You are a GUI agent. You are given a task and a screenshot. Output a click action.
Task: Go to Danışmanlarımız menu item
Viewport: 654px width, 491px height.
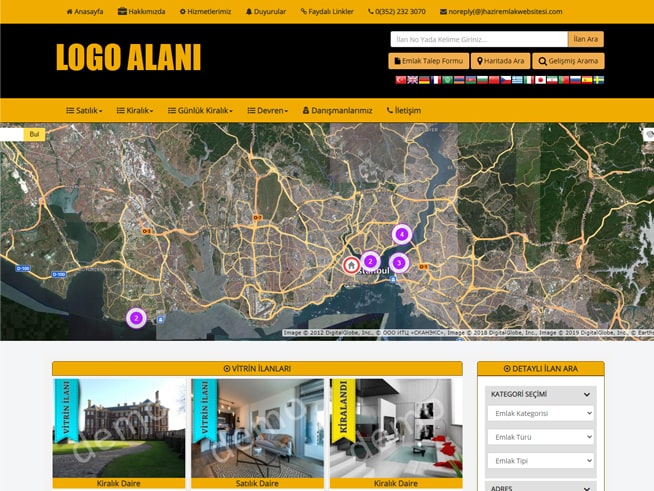click(x=337, y=110)
